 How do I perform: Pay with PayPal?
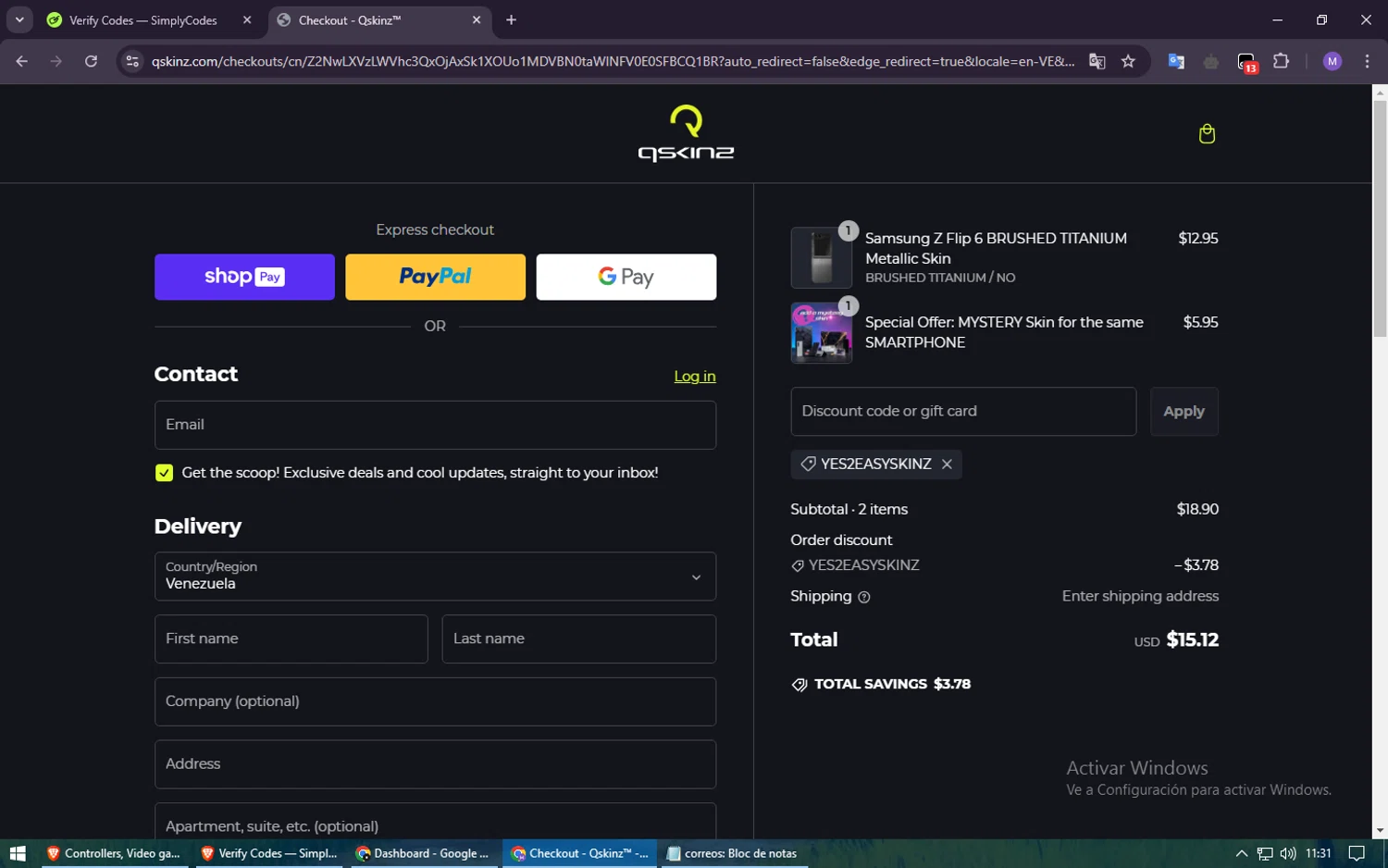[435, 277]
